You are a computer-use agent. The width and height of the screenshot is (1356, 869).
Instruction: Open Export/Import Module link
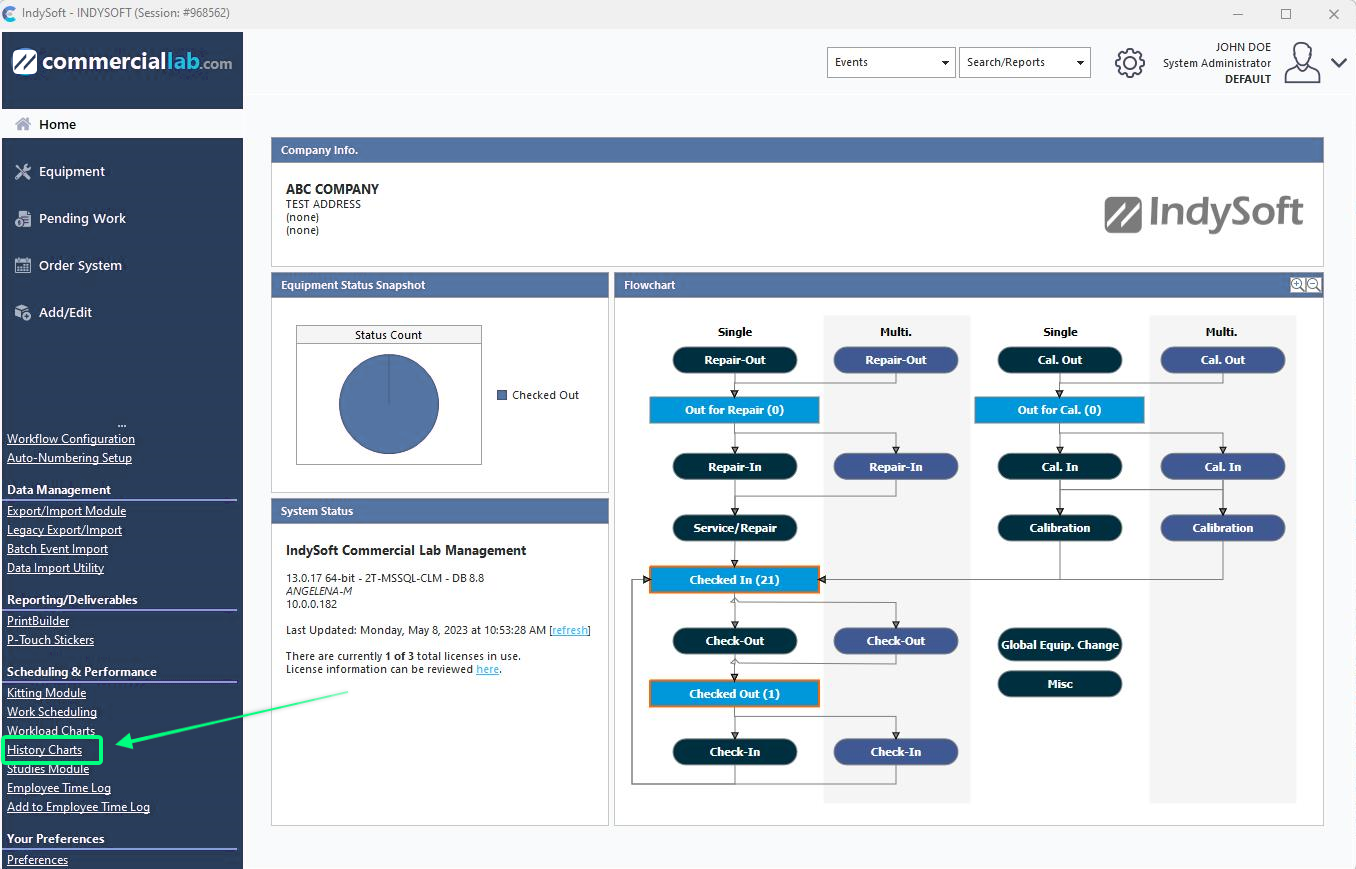[x=66, y=511]
